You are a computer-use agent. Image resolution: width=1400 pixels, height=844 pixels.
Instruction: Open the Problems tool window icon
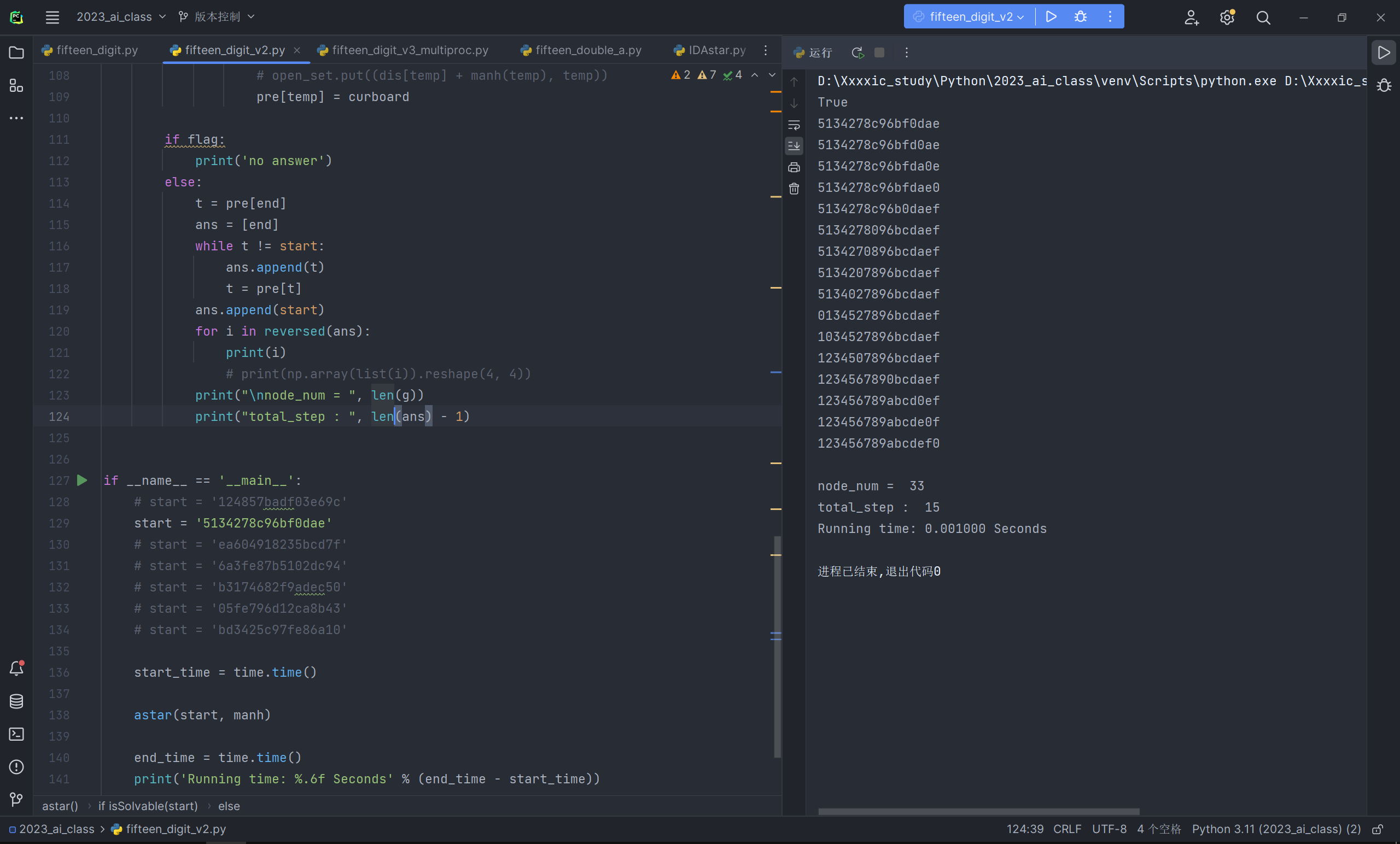16,767
